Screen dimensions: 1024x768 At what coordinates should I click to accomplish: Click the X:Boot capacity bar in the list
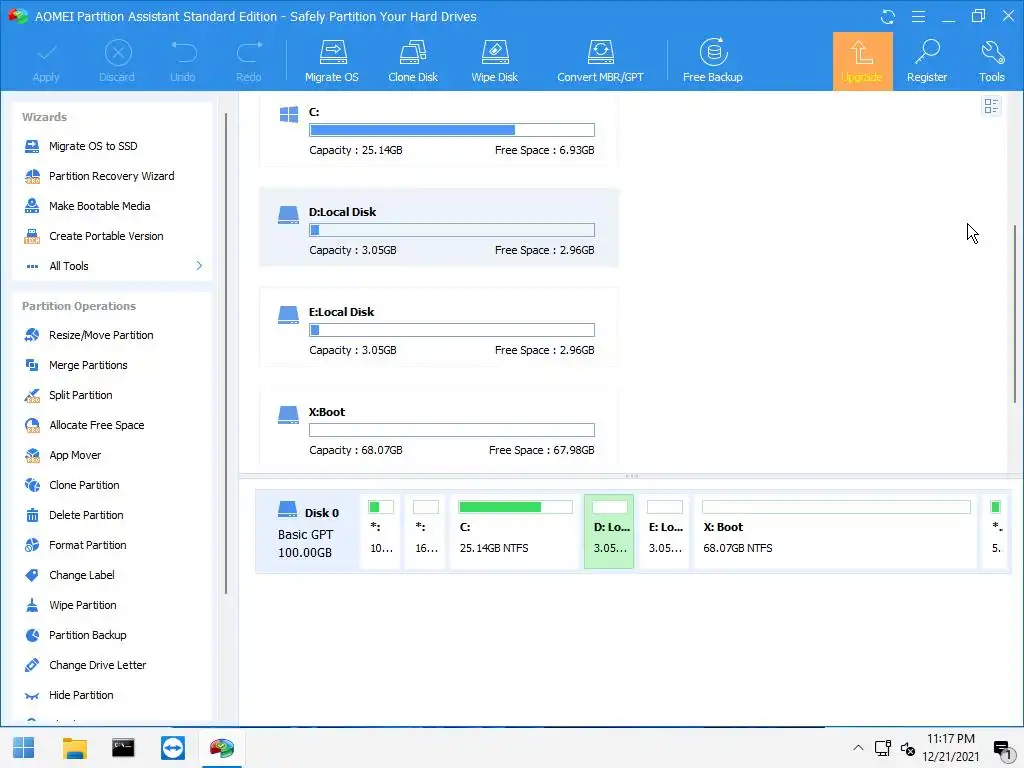coord(452,430)
